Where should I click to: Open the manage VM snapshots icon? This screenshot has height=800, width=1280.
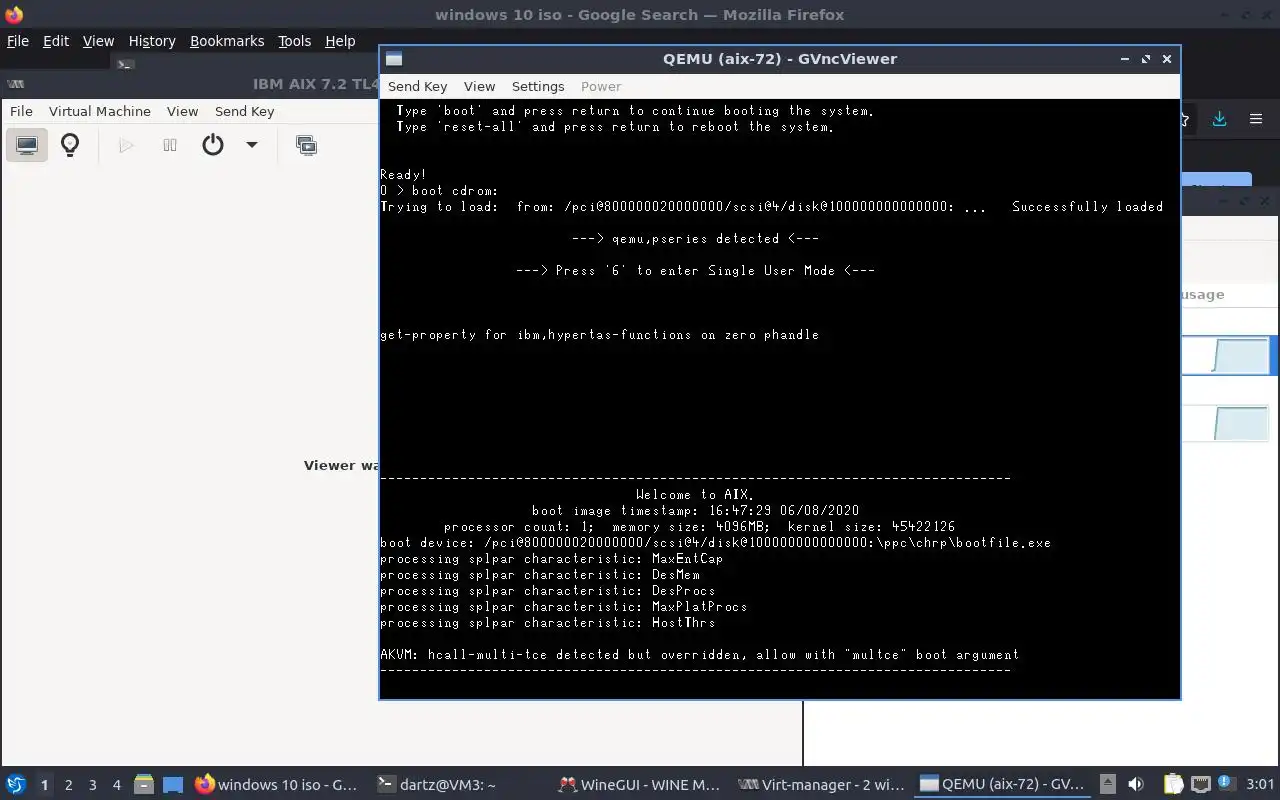(x=306, y=145)
